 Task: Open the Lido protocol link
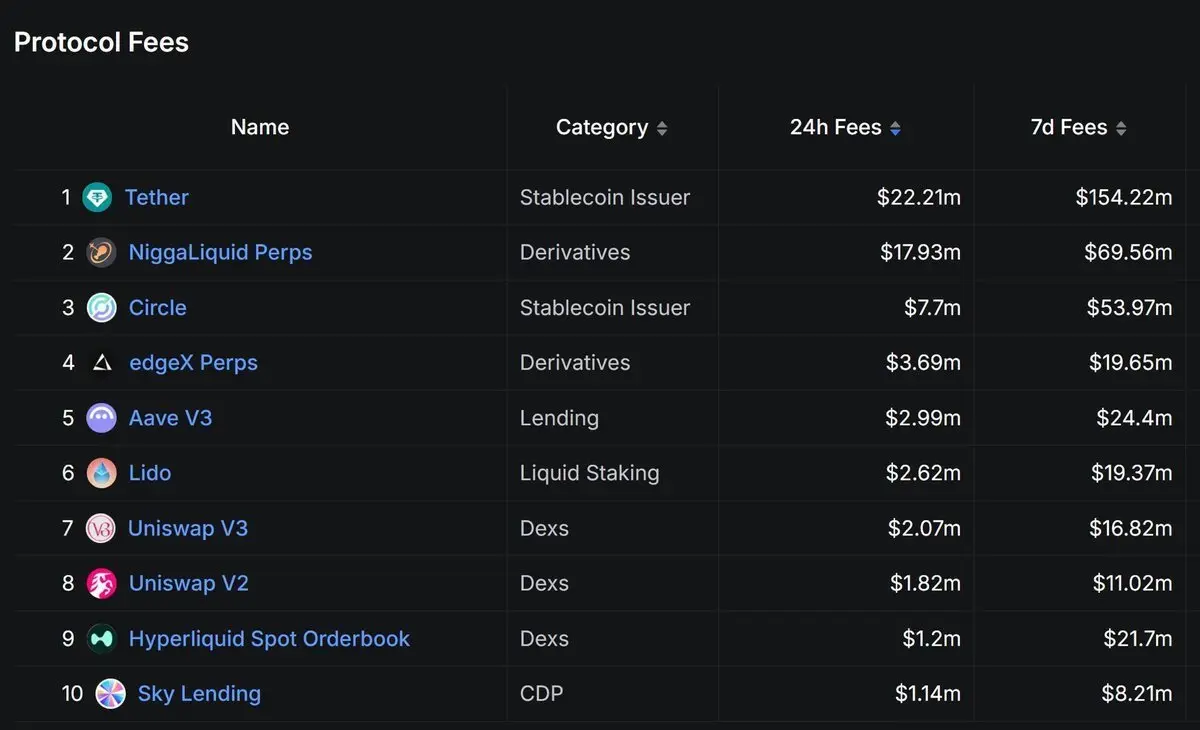(150, 473)
